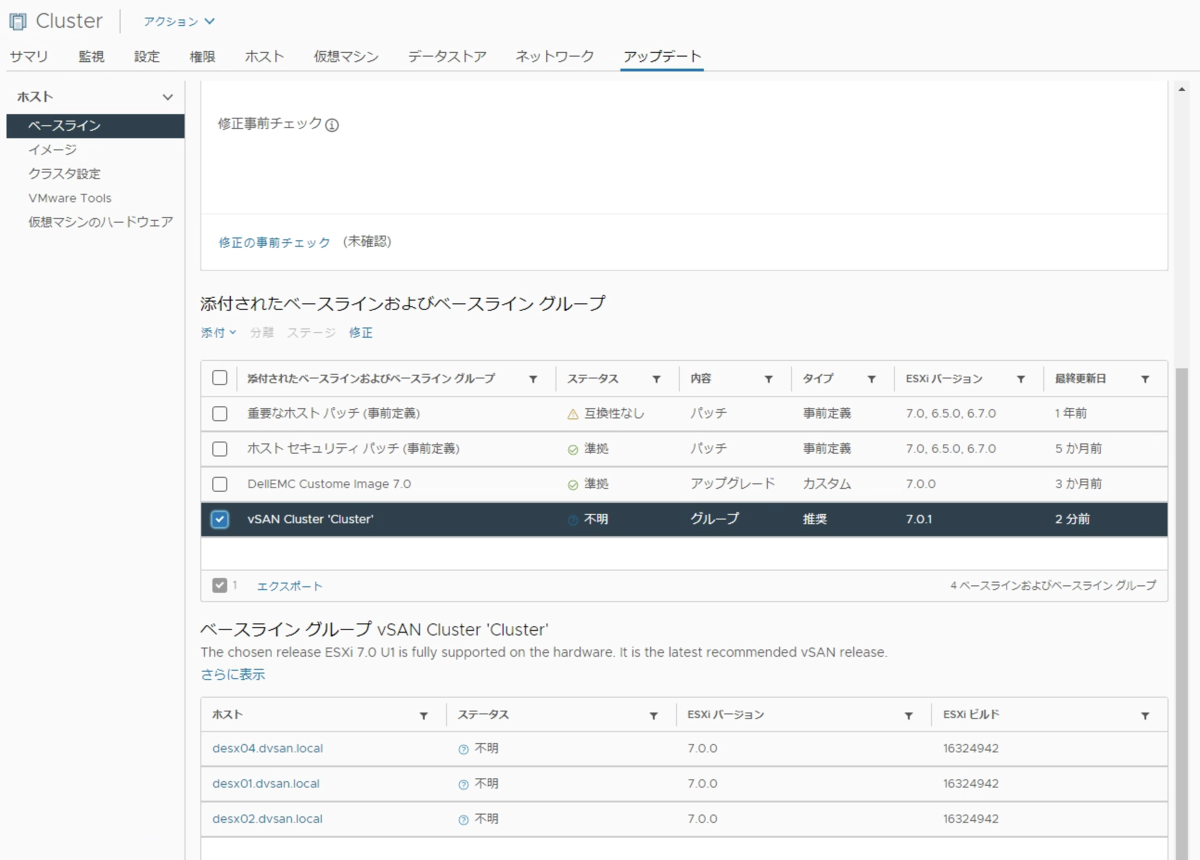The height and width of the screenshot is (860, 1200).
Task: Toggle the select-all checkbox in table header
Action: click(220, 378)
